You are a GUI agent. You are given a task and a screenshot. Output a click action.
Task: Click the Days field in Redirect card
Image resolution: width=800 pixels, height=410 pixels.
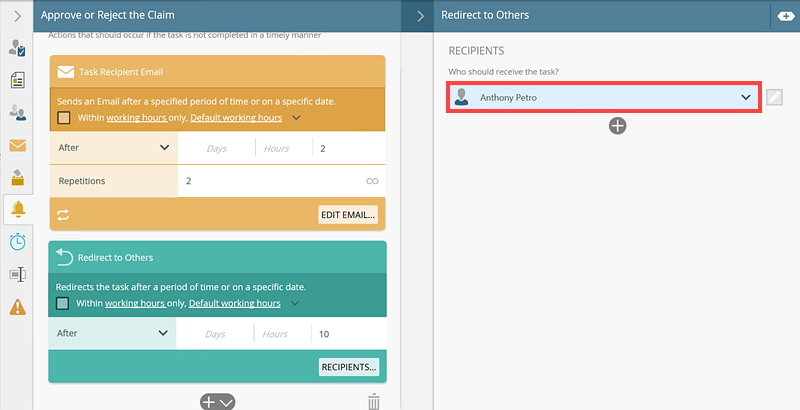pos(215,334)
